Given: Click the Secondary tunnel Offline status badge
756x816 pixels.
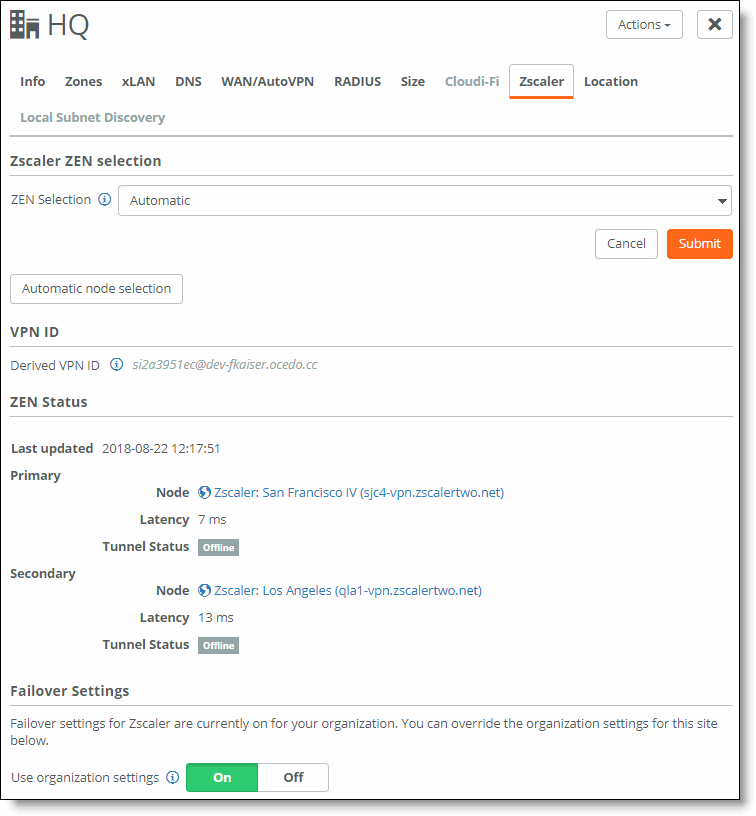Looking at the screenshot, I should pos(218,645).
